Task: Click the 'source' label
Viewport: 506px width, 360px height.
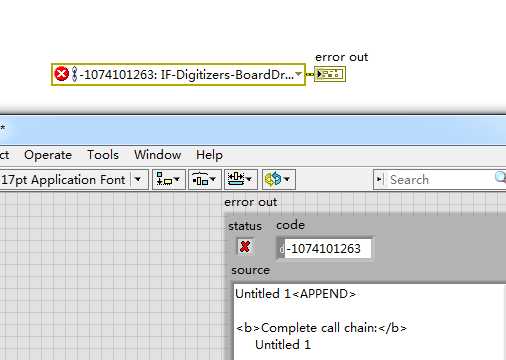Action: coord(250,270)
